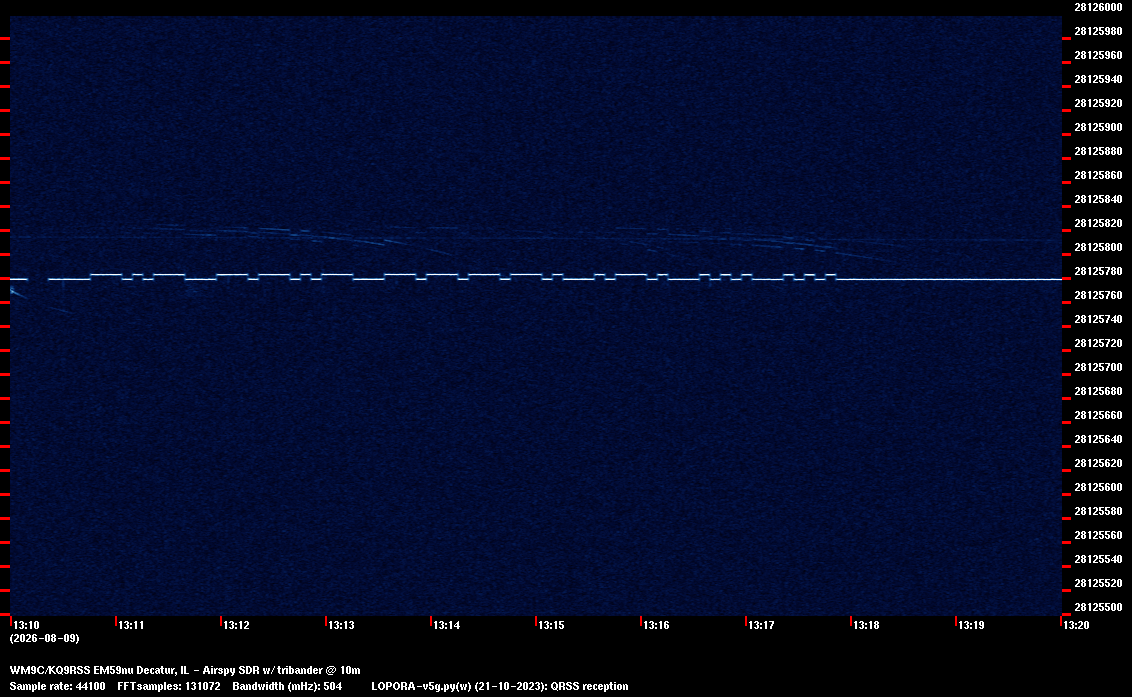This screenshot has height=697, width=1132.
Task: Select frequency value 28125540
Action: tap(1098, 558)
